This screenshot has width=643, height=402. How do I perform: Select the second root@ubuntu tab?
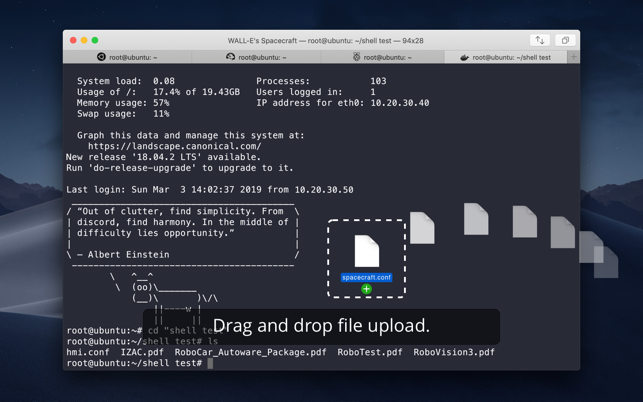click(256, 58)
